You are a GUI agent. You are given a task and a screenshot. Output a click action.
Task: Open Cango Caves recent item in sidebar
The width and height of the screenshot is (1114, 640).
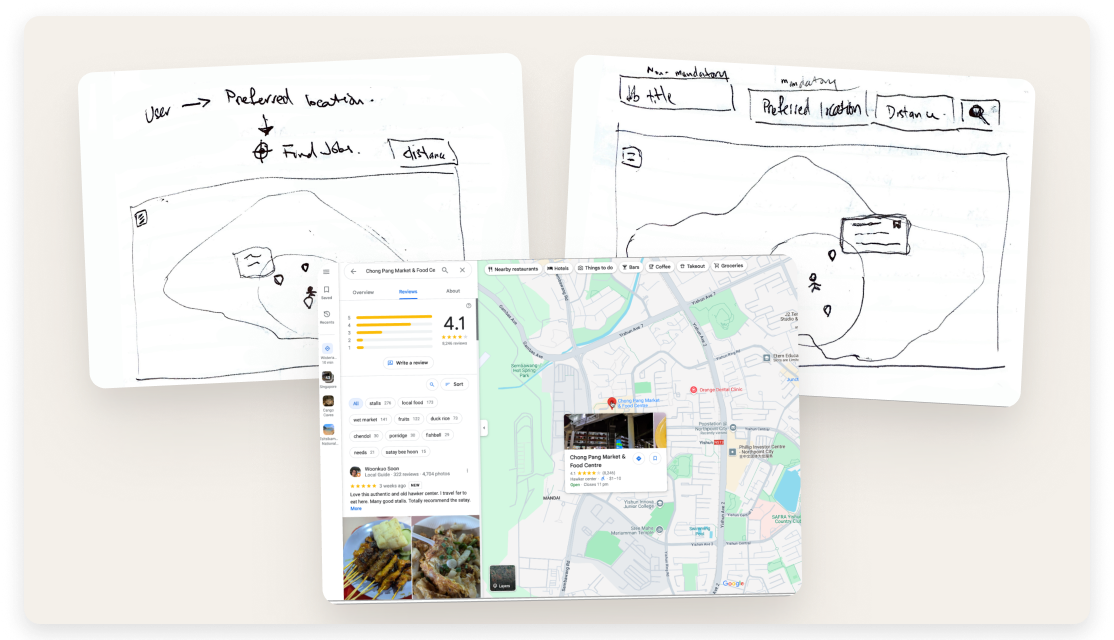point(328,404)
